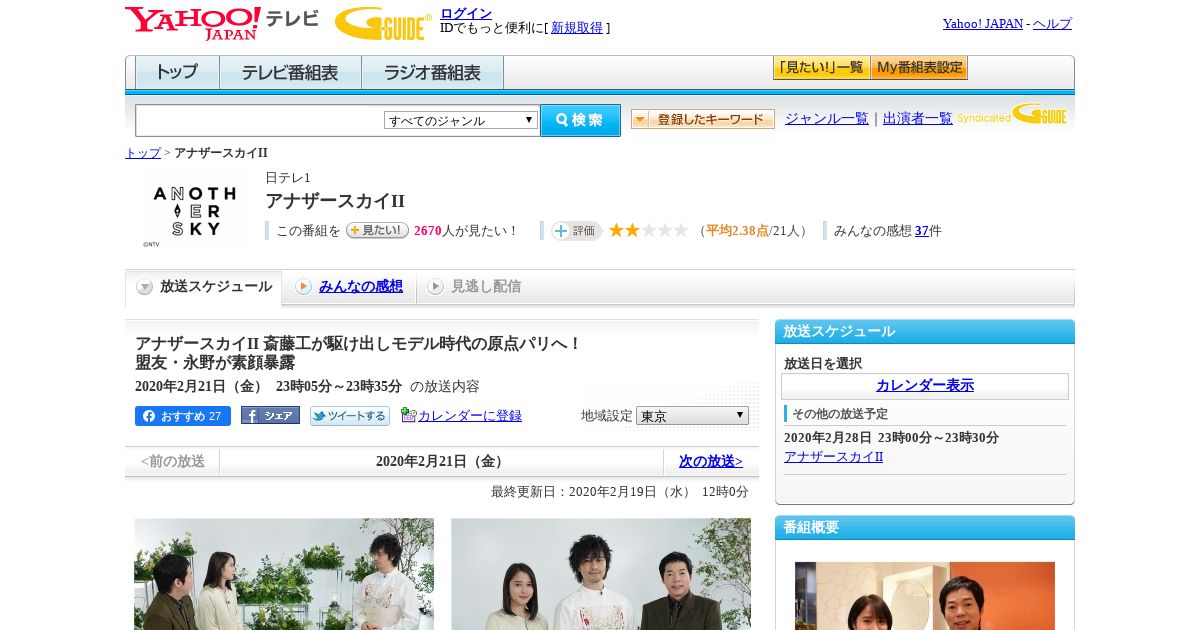Open the トップ navigation tab

click(177, 72)
